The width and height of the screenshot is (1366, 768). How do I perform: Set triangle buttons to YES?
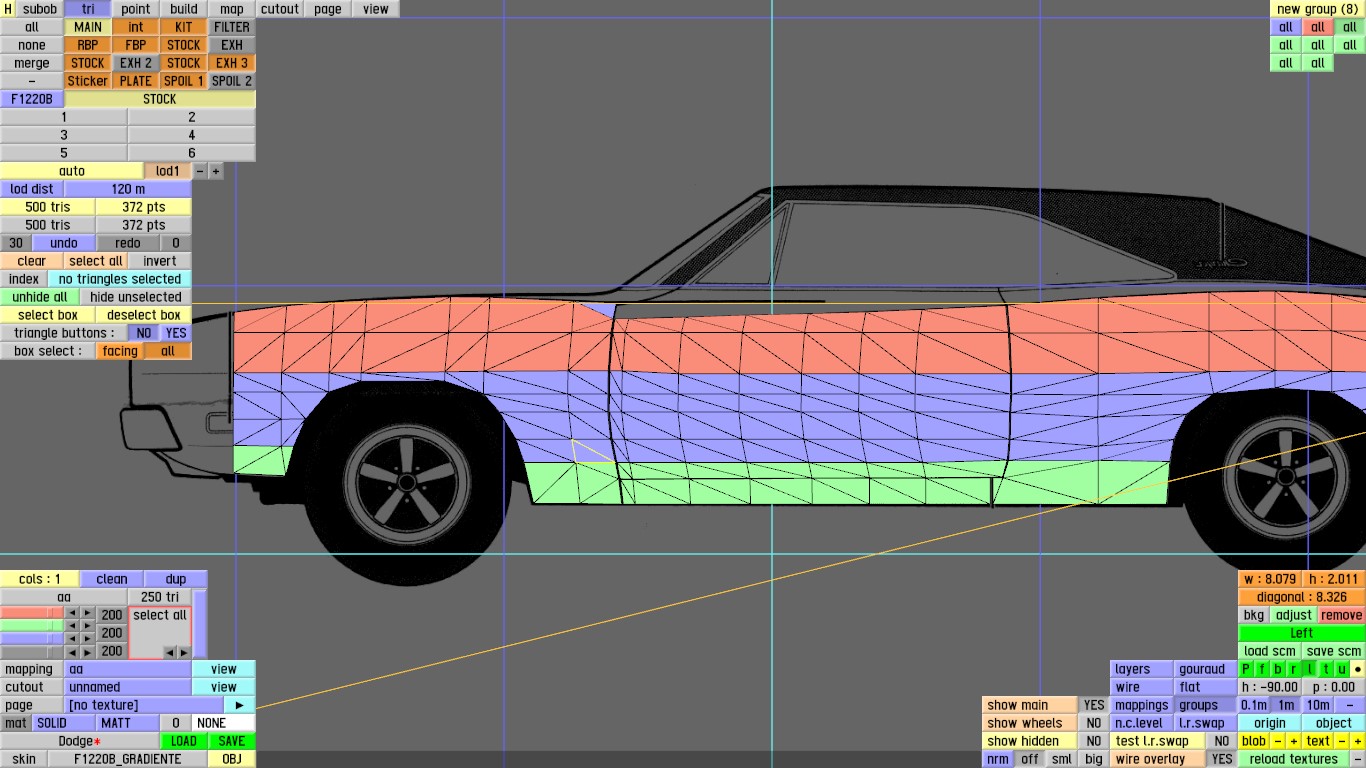click(176, 333)
